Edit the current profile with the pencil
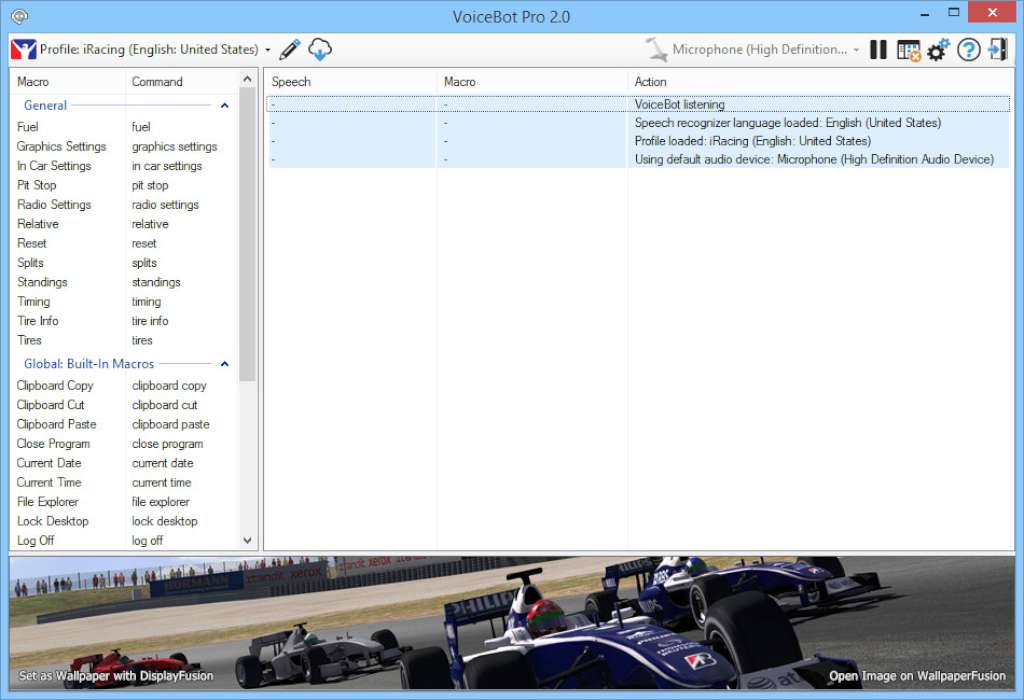1024x700 pixels. click(x=289, y=48)
